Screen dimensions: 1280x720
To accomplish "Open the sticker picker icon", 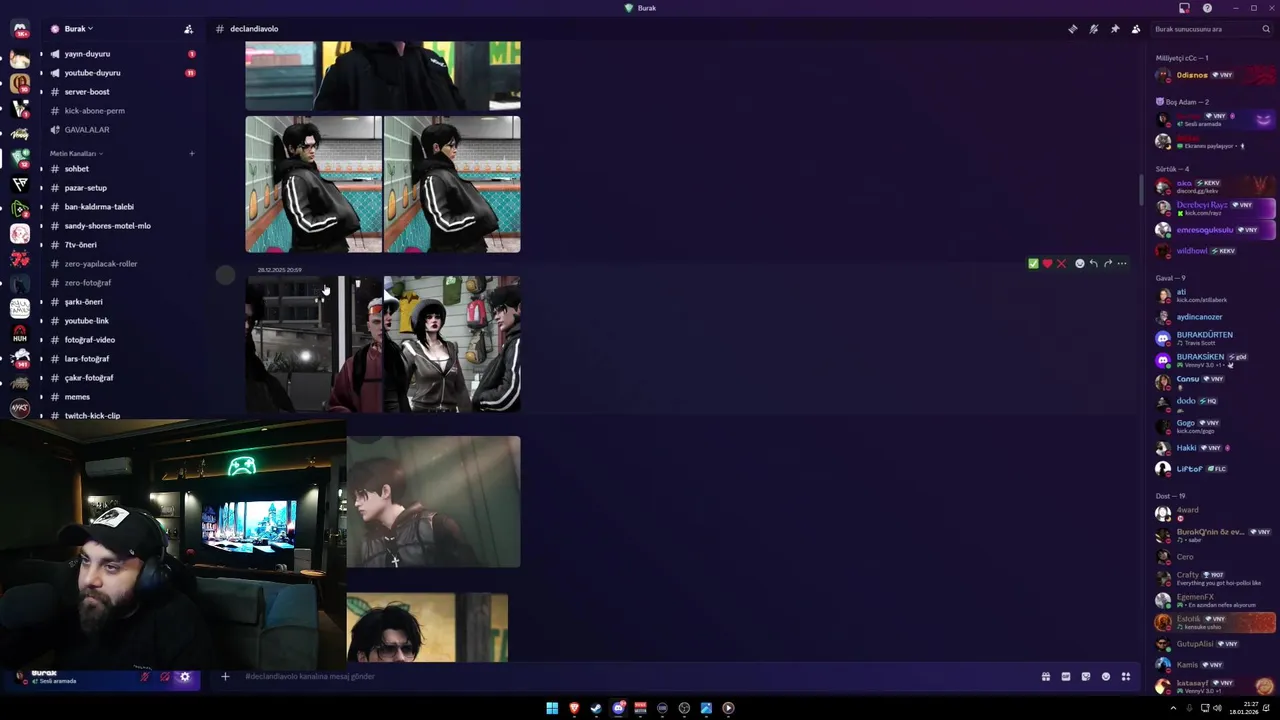I will (1086, 677).
